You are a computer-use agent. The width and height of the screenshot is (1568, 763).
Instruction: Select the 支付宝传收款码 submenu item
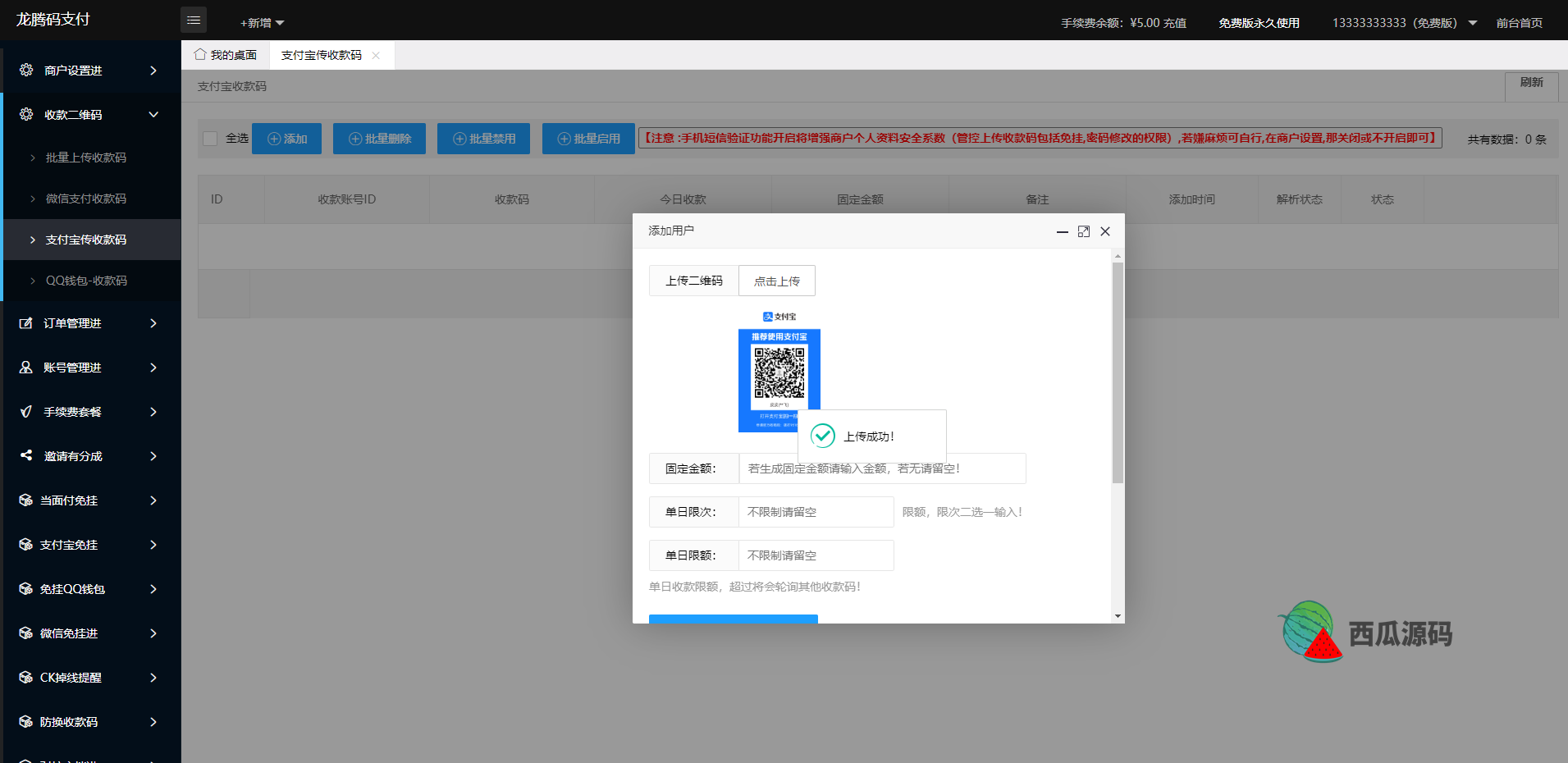click(x=92, y=240)
